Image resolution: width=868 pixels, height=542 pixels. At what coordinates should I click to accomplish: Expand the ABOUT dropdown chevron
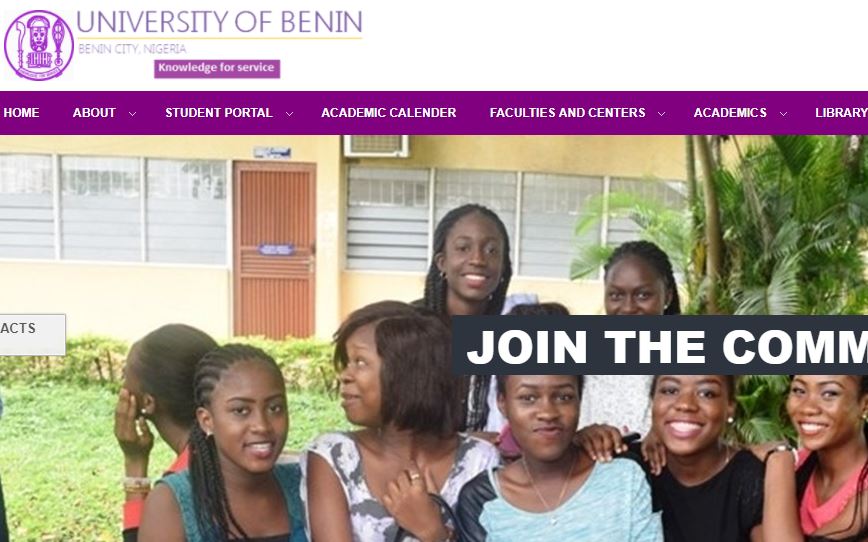[x=132, y=114]
